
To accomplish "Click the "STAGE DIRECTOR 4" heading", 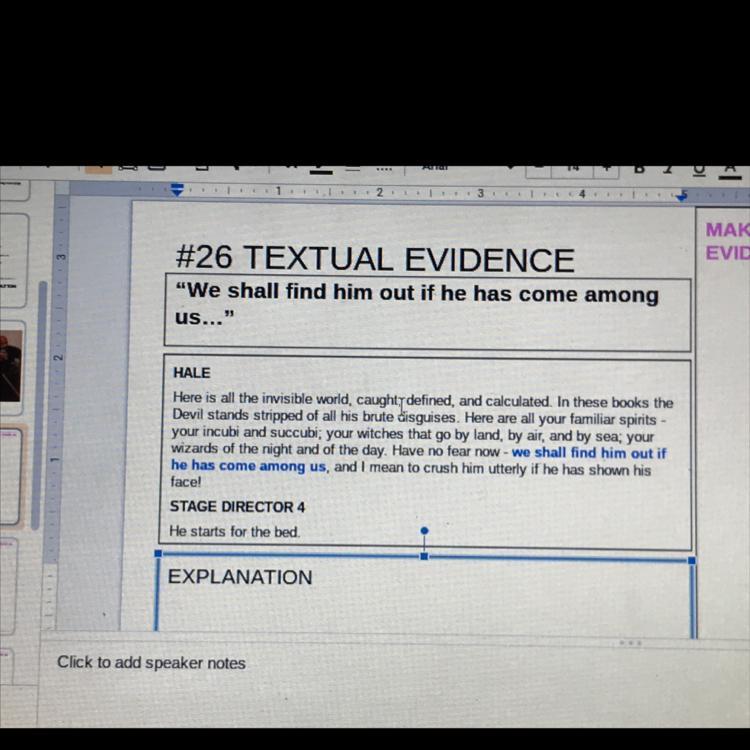I will point(237,507).
